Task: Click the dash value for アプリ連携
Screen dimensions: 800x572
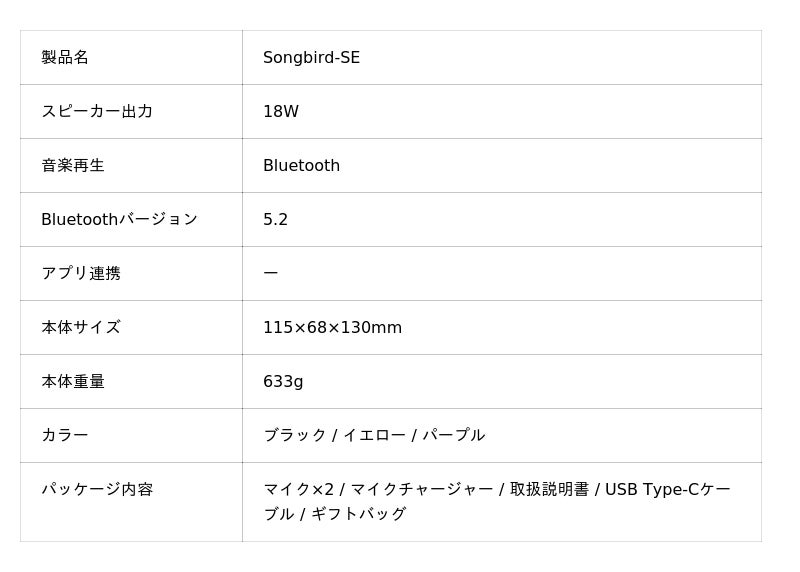Action: click(x=271, y=274)
